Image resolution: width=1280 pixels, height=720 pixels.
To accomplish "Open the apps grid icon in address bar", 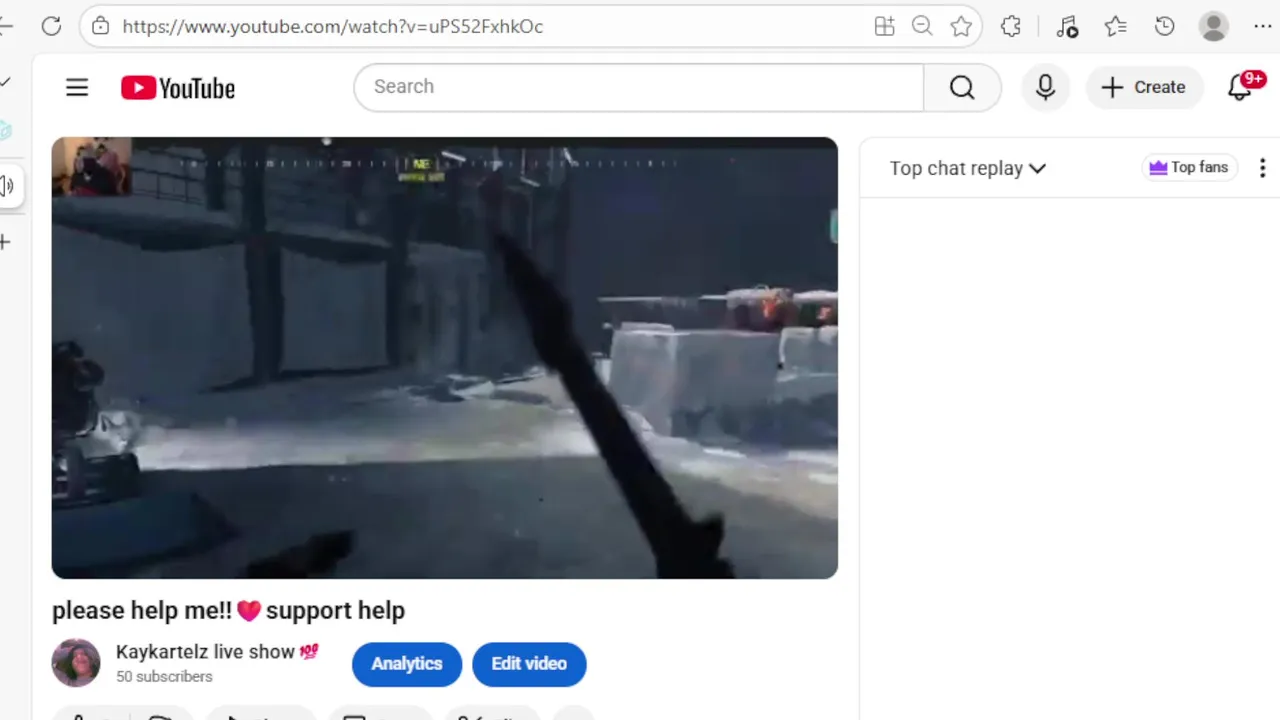I will 884,27.
